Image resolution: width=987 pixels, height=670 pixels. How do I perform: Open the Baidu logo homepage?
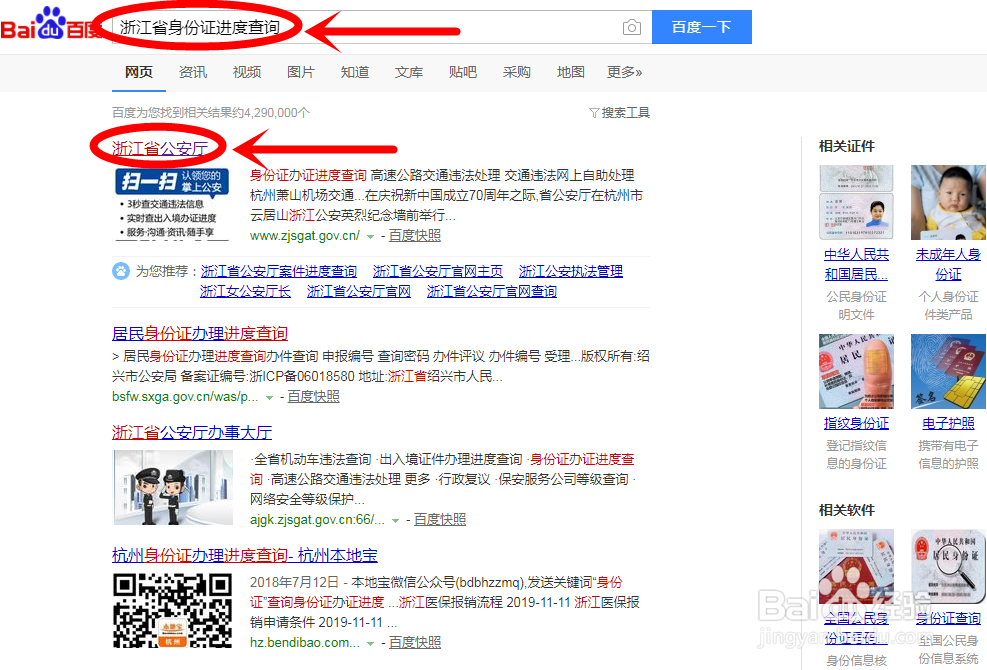52,24
